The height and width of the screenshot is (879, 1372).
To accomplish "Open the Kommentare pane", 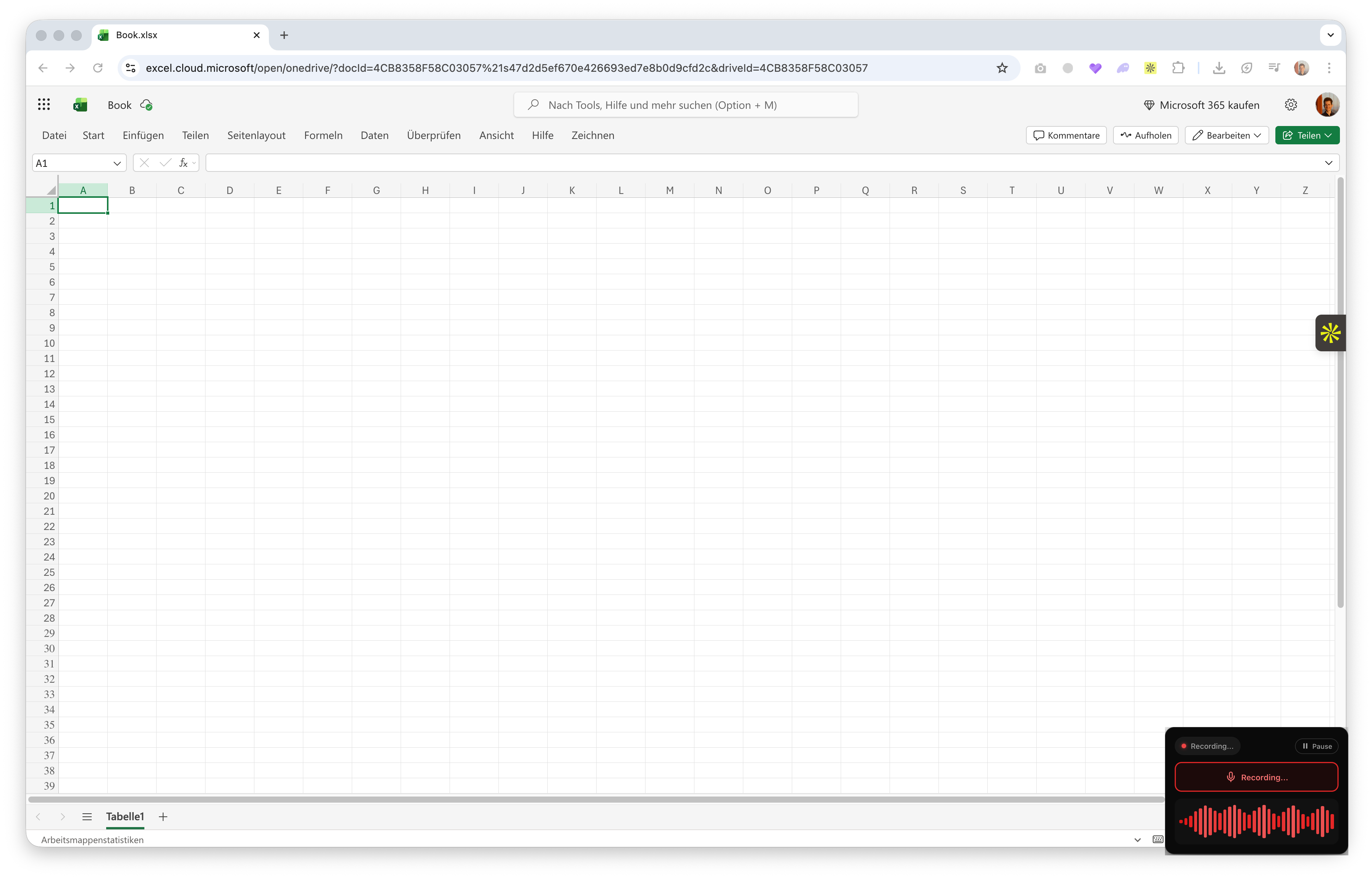I will [x=1066, y=135].
